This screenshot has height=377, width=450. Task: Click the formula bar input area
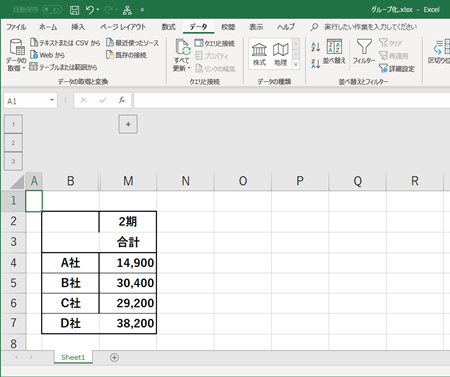tap(292, 100)
